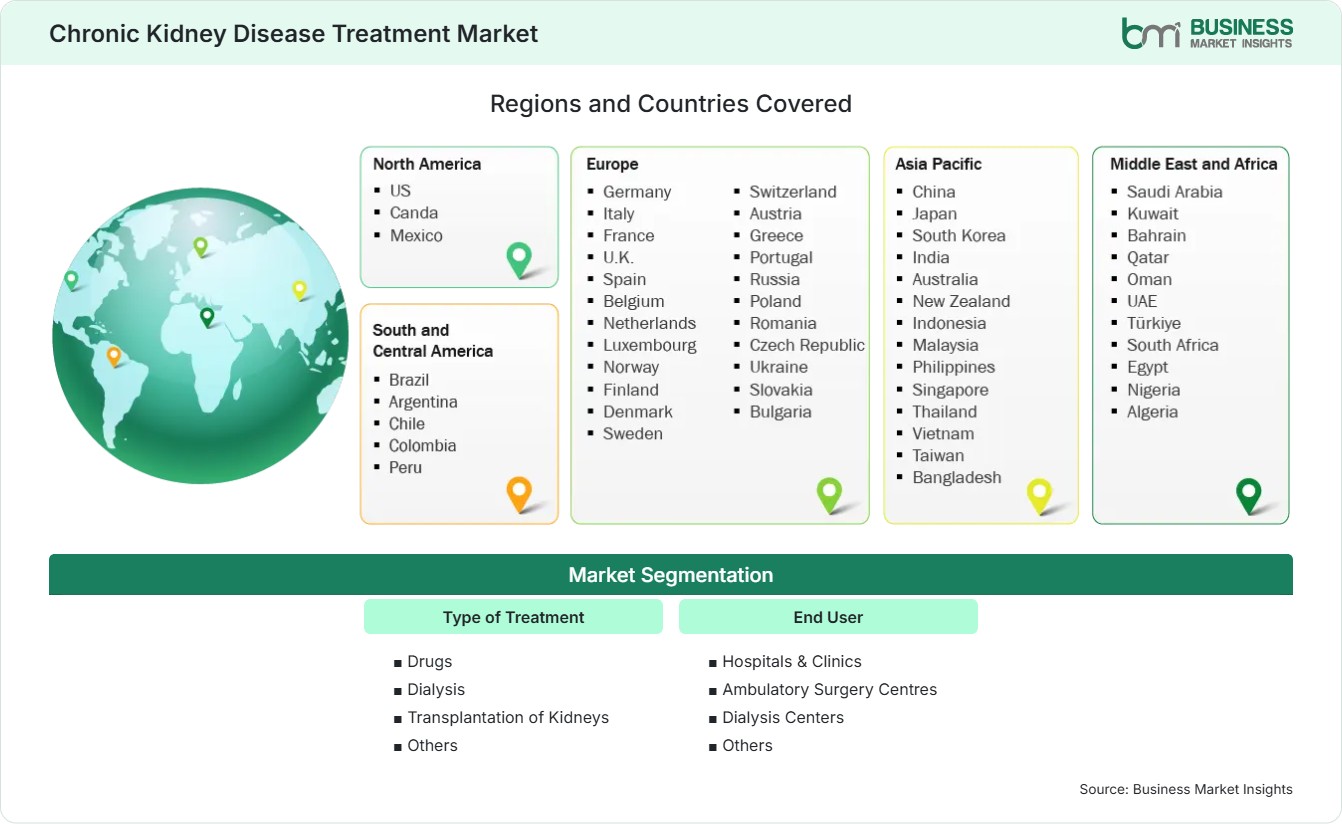Click Russia in the Europe list
Screen dimensions: 1342x824
(x=775, y=280)
